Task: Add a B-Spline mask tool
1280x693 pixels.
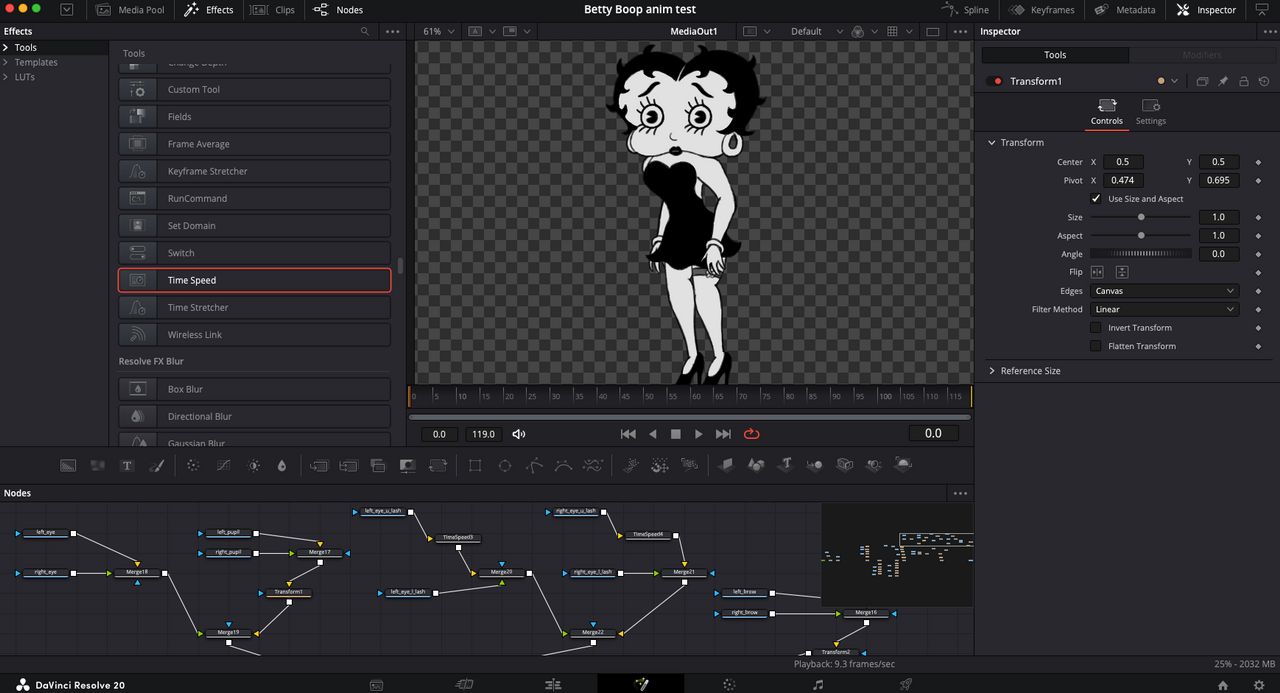Action: (x=564, y=465)
